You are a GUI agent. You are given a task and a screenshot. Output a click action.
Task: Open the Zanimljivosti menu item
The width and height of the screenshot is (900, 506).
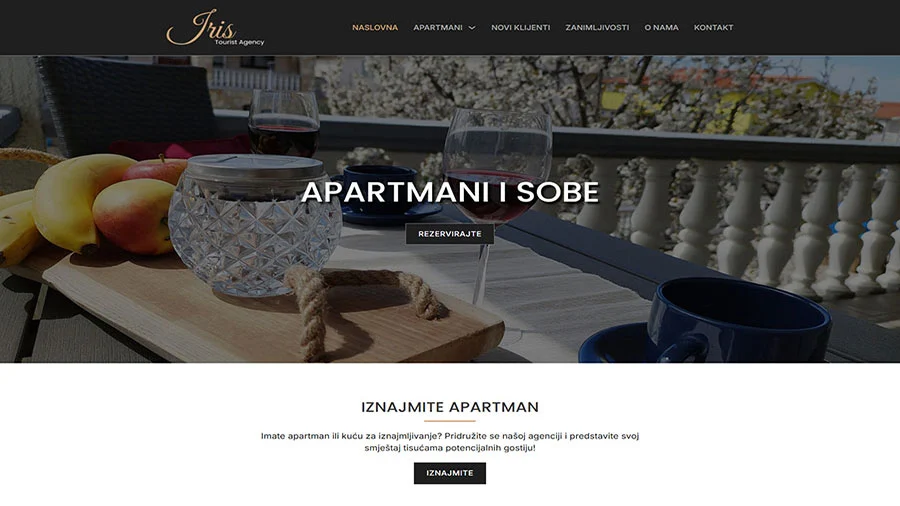[597, 28]
